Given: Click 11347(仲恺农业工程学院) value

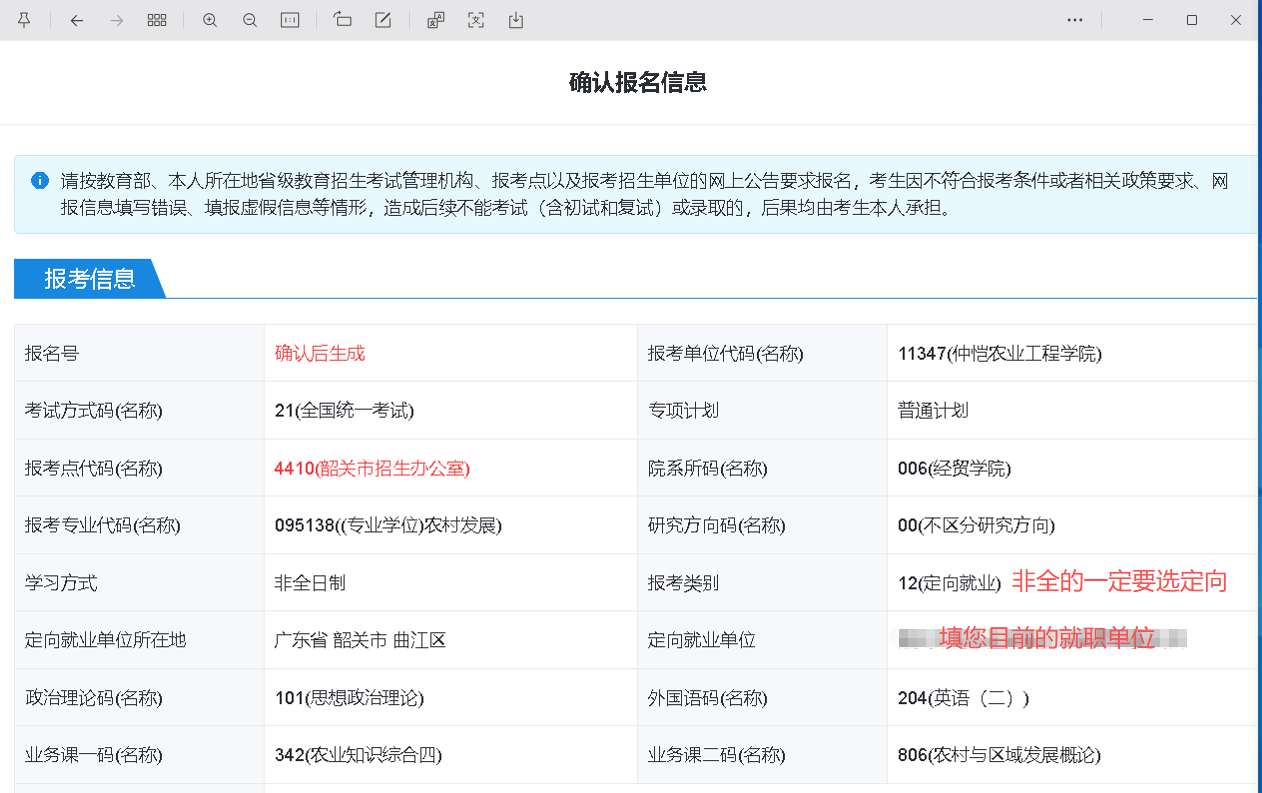Looking at the screenshot, I should [x=1000, y=353].
